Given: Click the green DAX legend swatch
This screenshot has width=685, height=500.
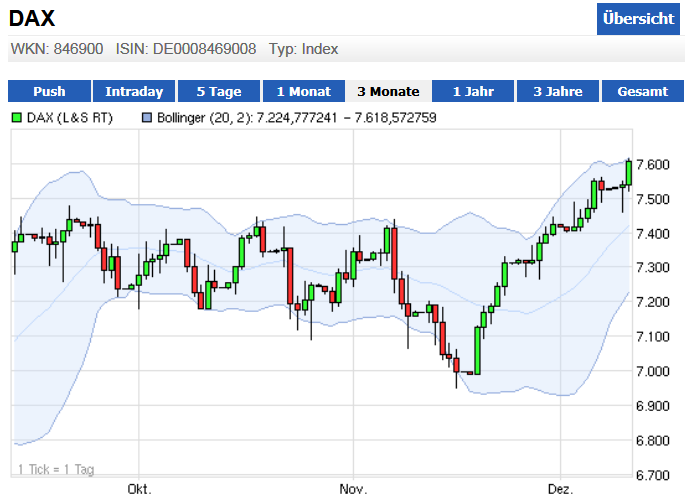Looking at the screenshot, I should coord(17,117).
